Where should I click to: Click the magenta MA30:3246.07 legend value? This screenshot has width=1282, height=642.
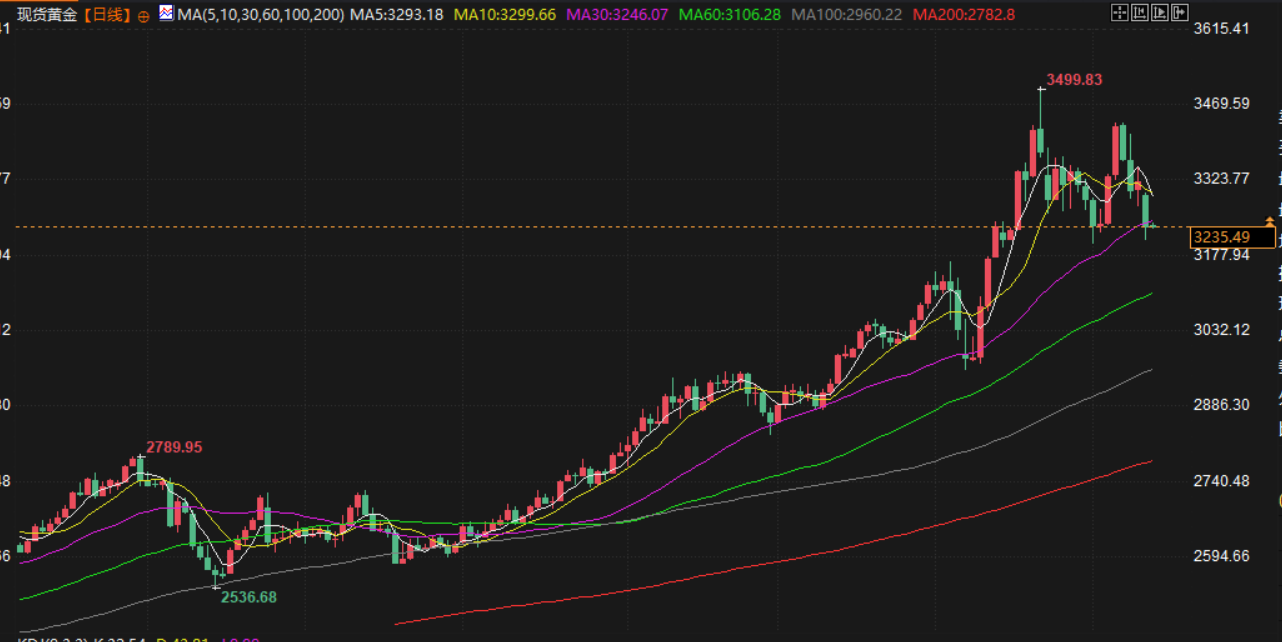click(x=617, y=15)
